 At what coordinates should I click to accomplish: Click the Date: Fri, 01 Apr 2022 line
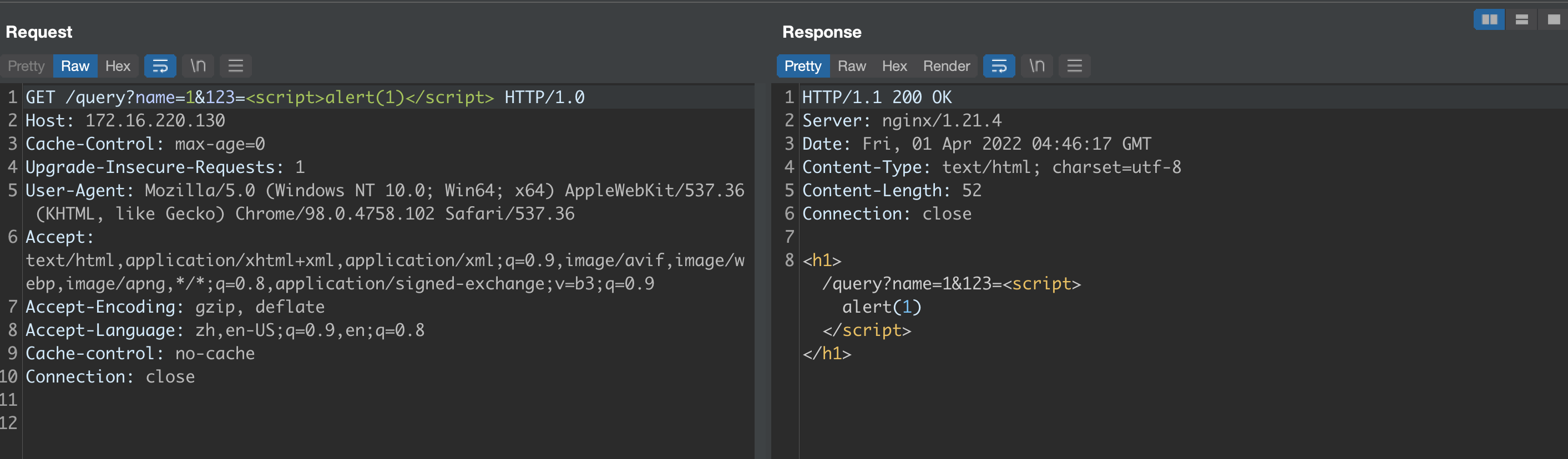coord(977,144)
